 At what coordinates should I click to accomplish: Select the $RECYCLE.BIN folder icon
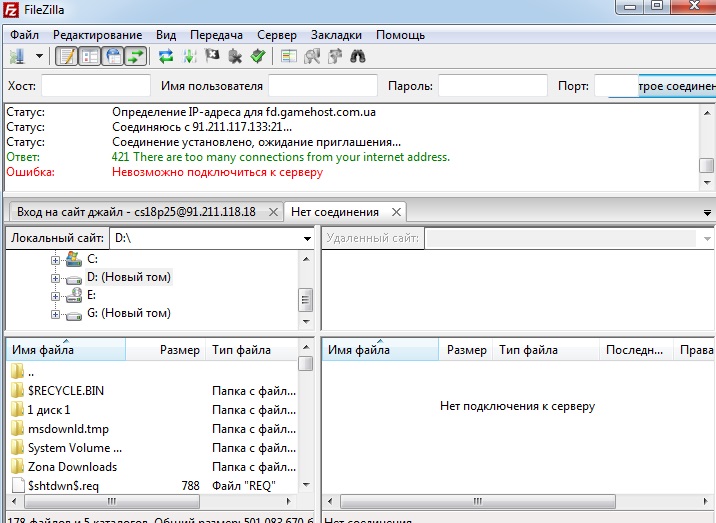point(17,391)
